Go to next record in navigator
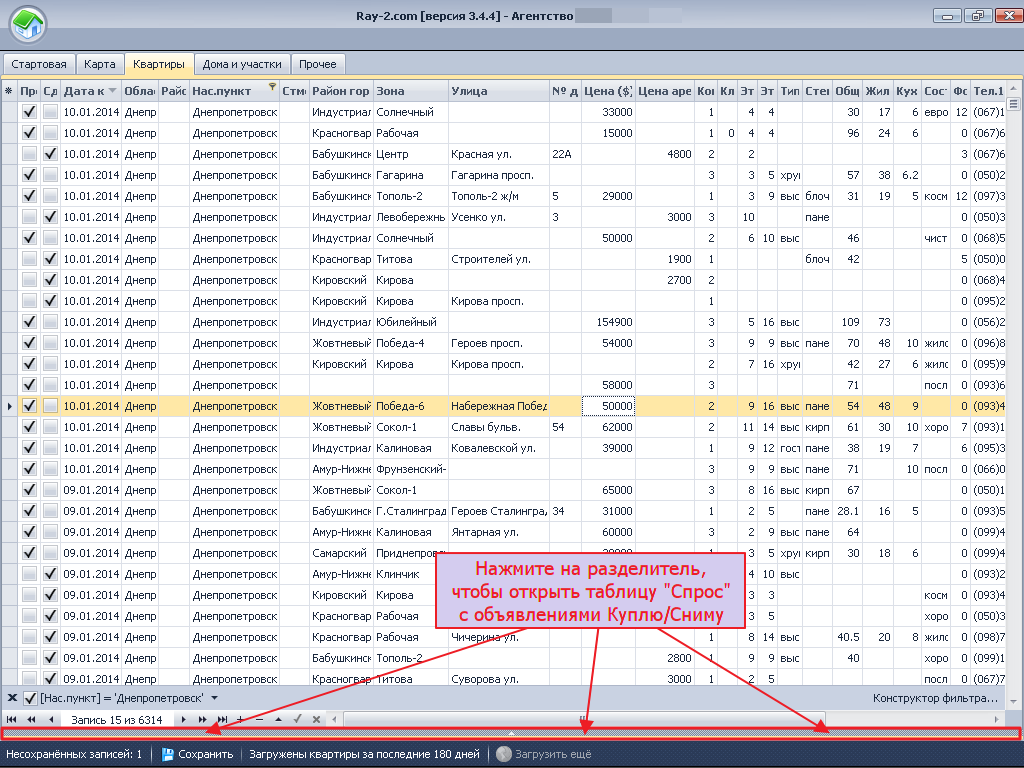 (x=184, y=719)
